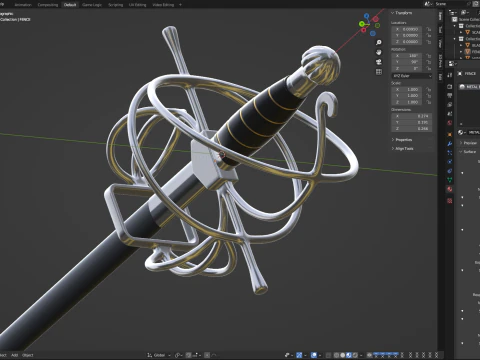The image size is (480, 360).
Task: Open the Tool settings tab in Properties editor
Action: (450, 75)
